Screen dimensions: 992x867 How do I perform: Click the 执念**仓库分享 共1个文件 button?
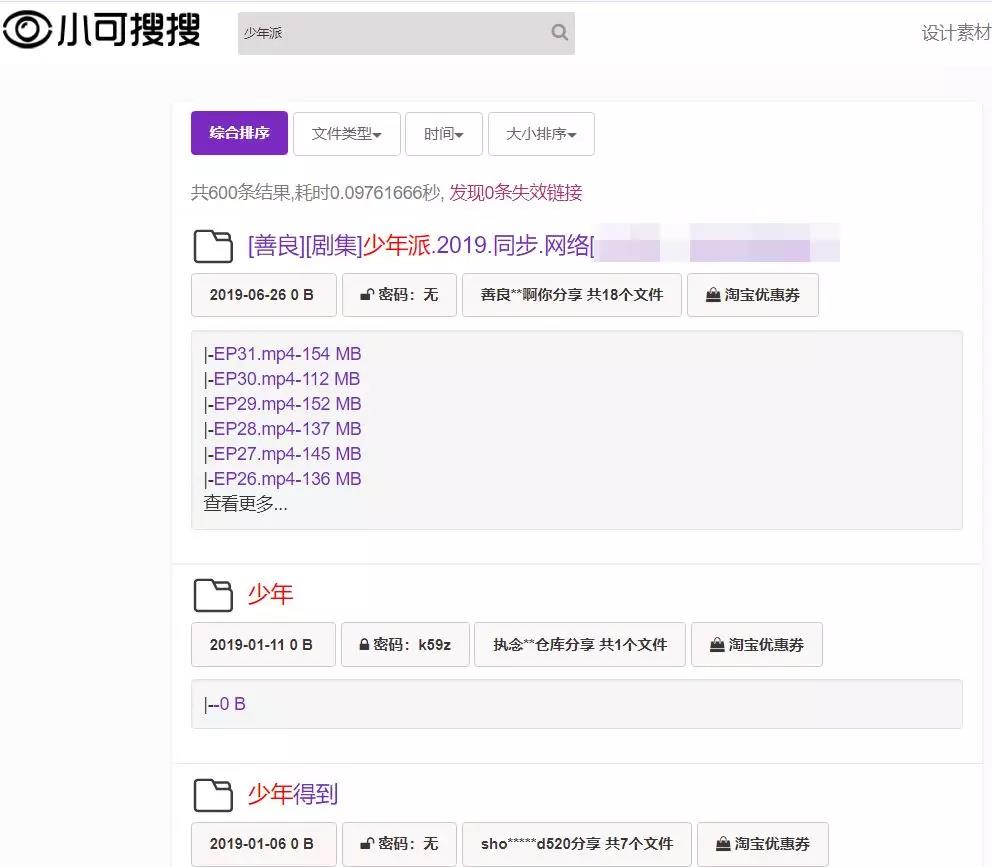coord(580,644)
